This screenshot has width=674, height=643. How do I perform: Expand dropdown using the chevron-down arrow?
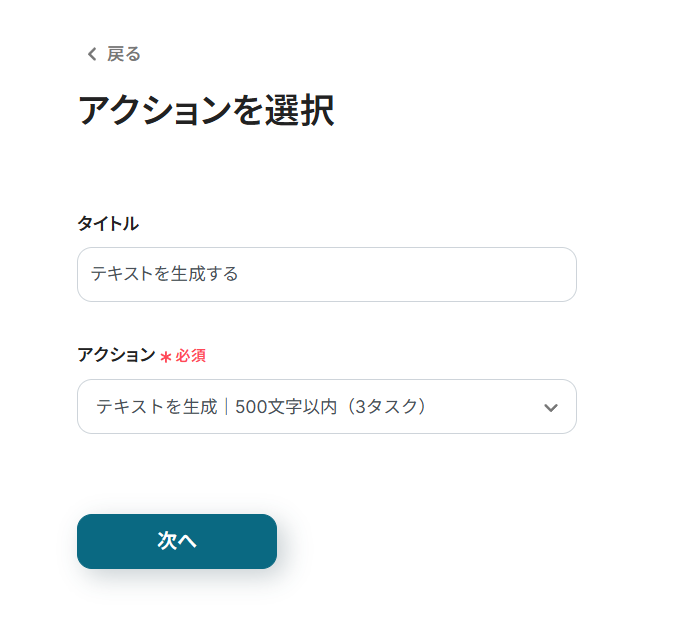pos(550,407)
